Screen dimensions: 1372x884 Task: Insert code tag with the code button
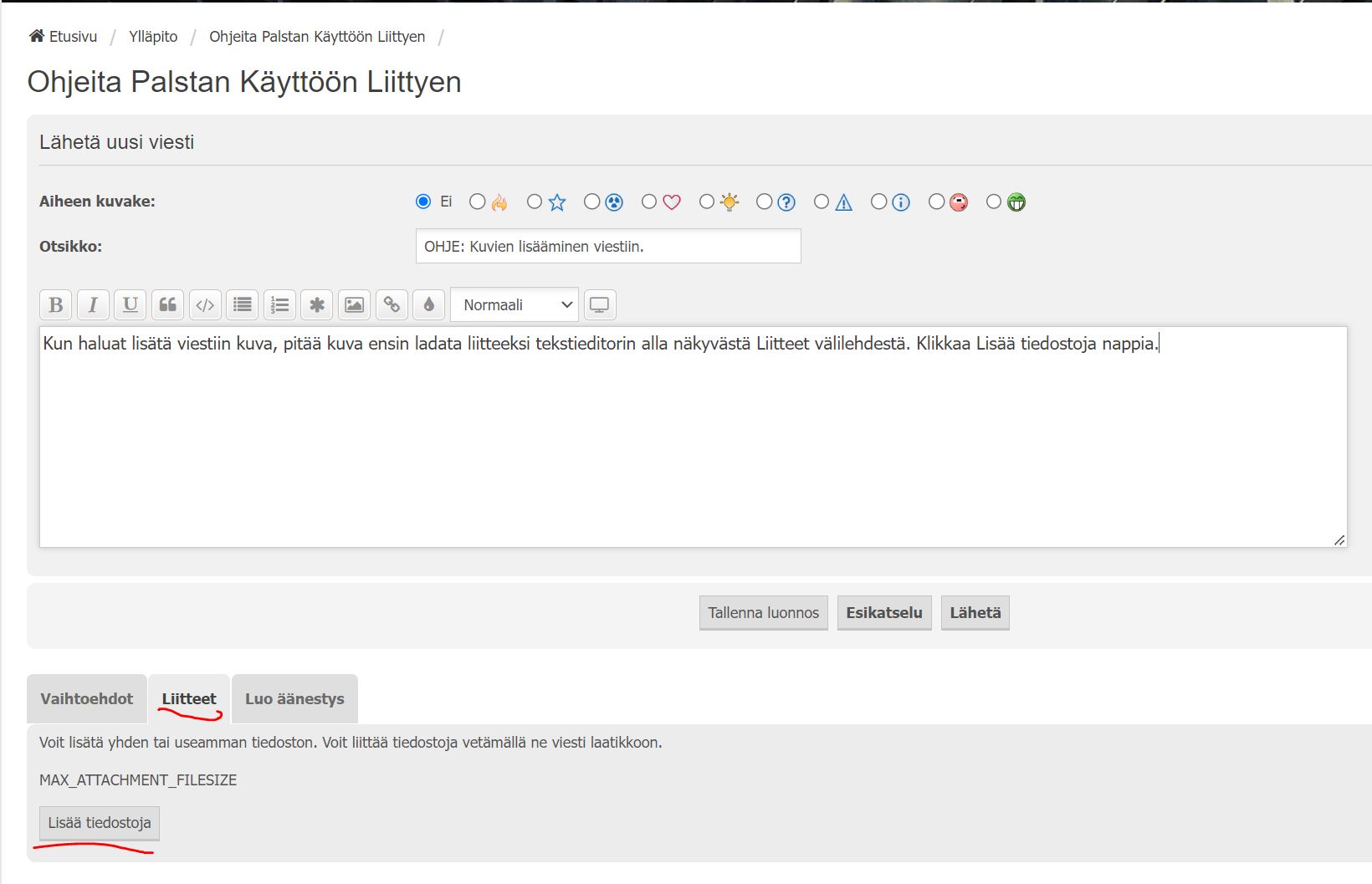205,305
